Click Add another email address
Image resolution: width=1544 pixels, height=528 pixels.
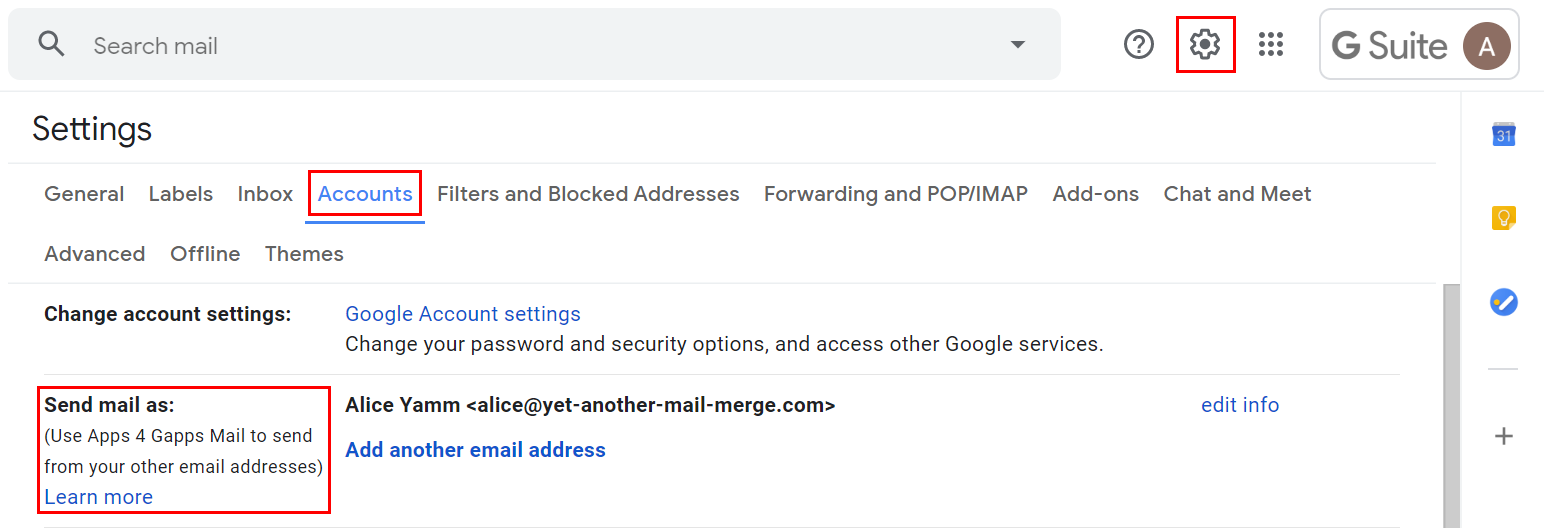(x=475, y=450)
